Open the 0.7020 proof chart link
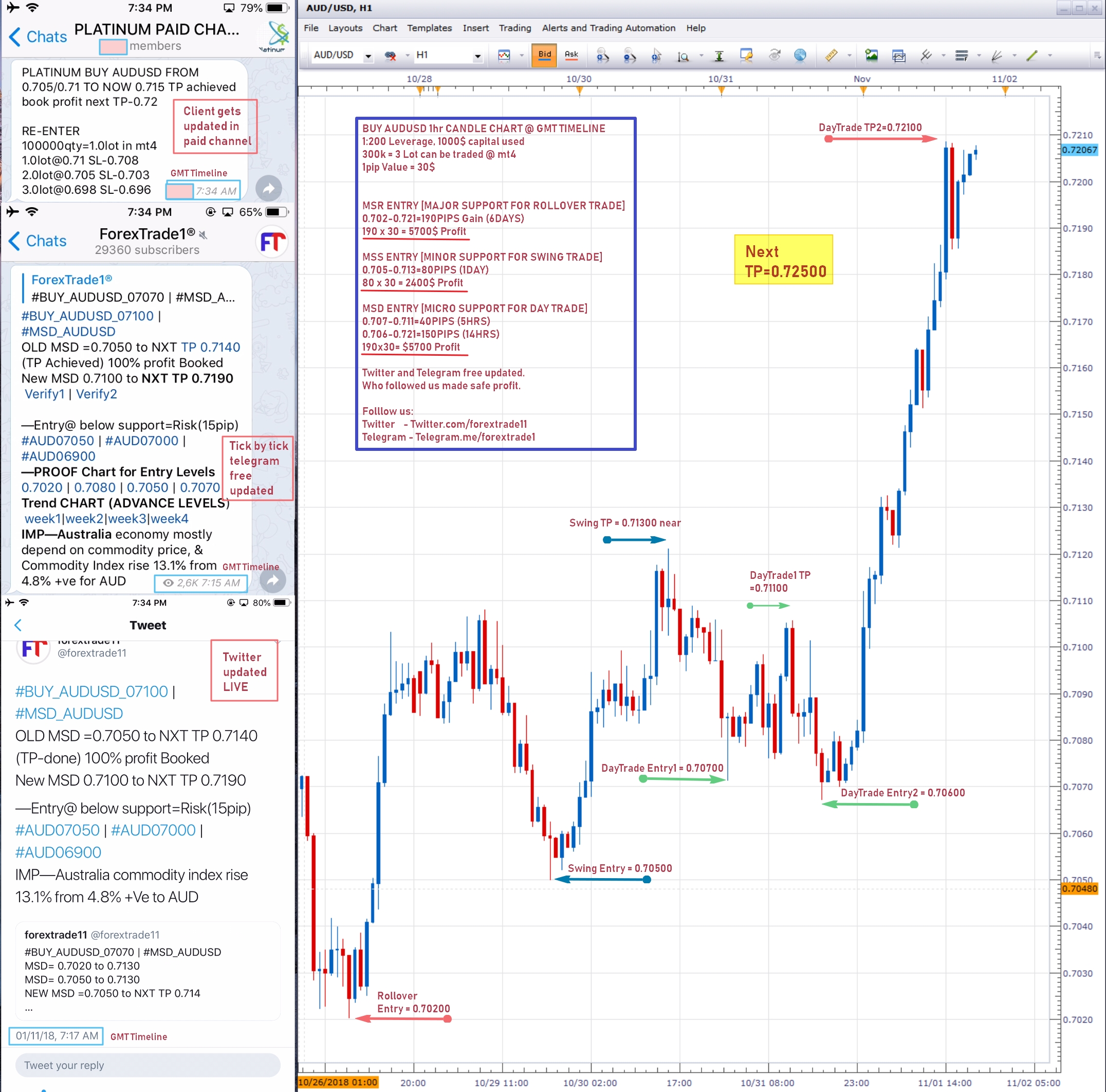 42,487
